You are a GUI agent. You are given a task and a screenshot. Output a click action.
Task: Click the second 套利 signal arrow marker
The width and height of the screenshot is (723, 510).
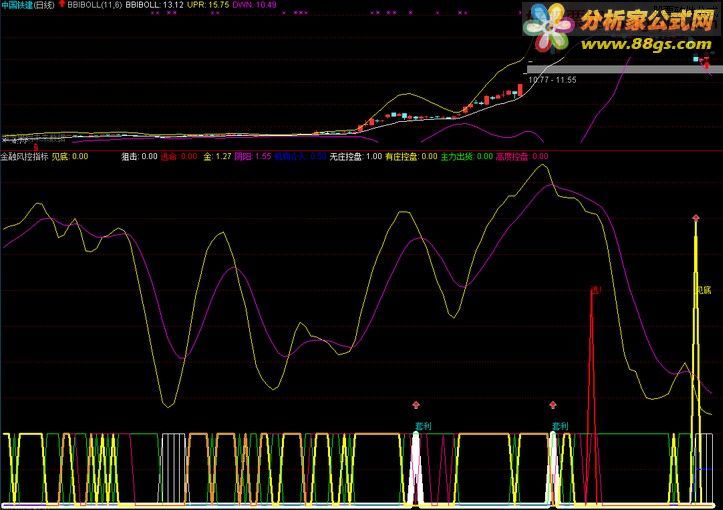tap(553, 405)
